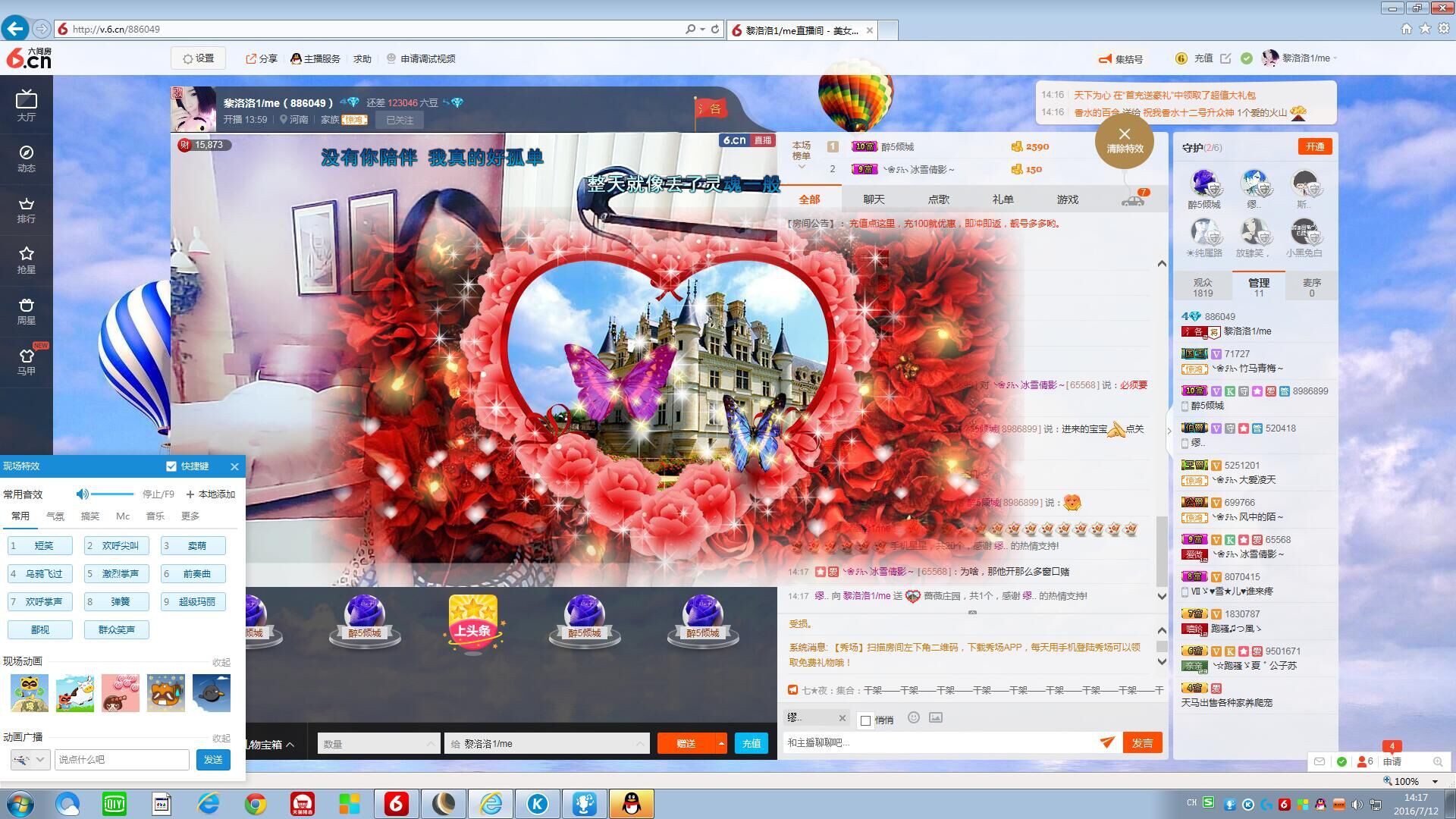The image size is (1456, 819).
Task: Toggle the 快捷键 hotkey checkbox
Action: [x=171, y=466]
